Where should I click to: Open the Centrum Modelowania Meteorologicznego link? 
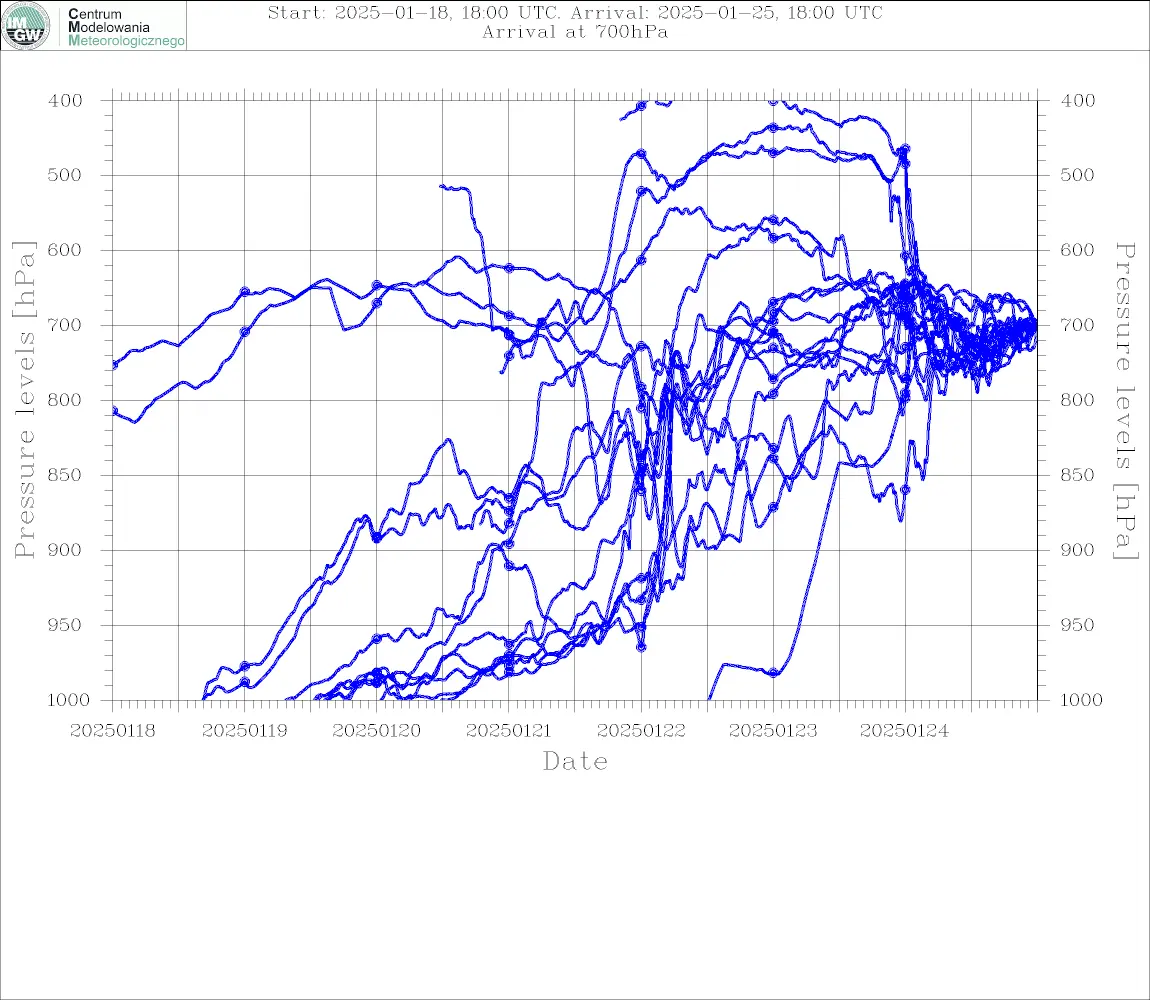[126, 27]
